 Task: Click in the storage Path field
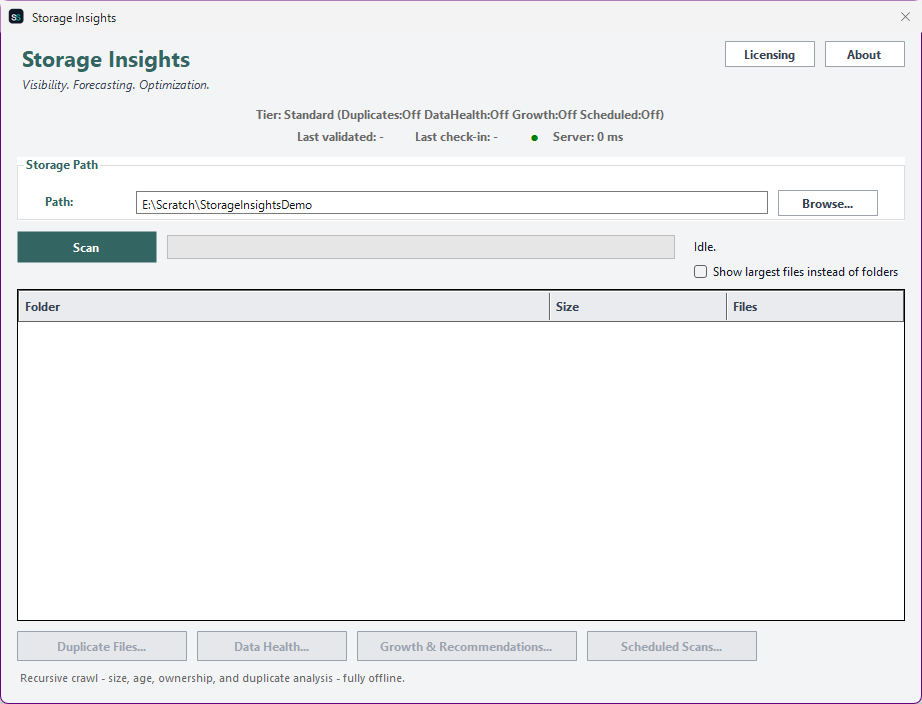click(x=452, y=203)
